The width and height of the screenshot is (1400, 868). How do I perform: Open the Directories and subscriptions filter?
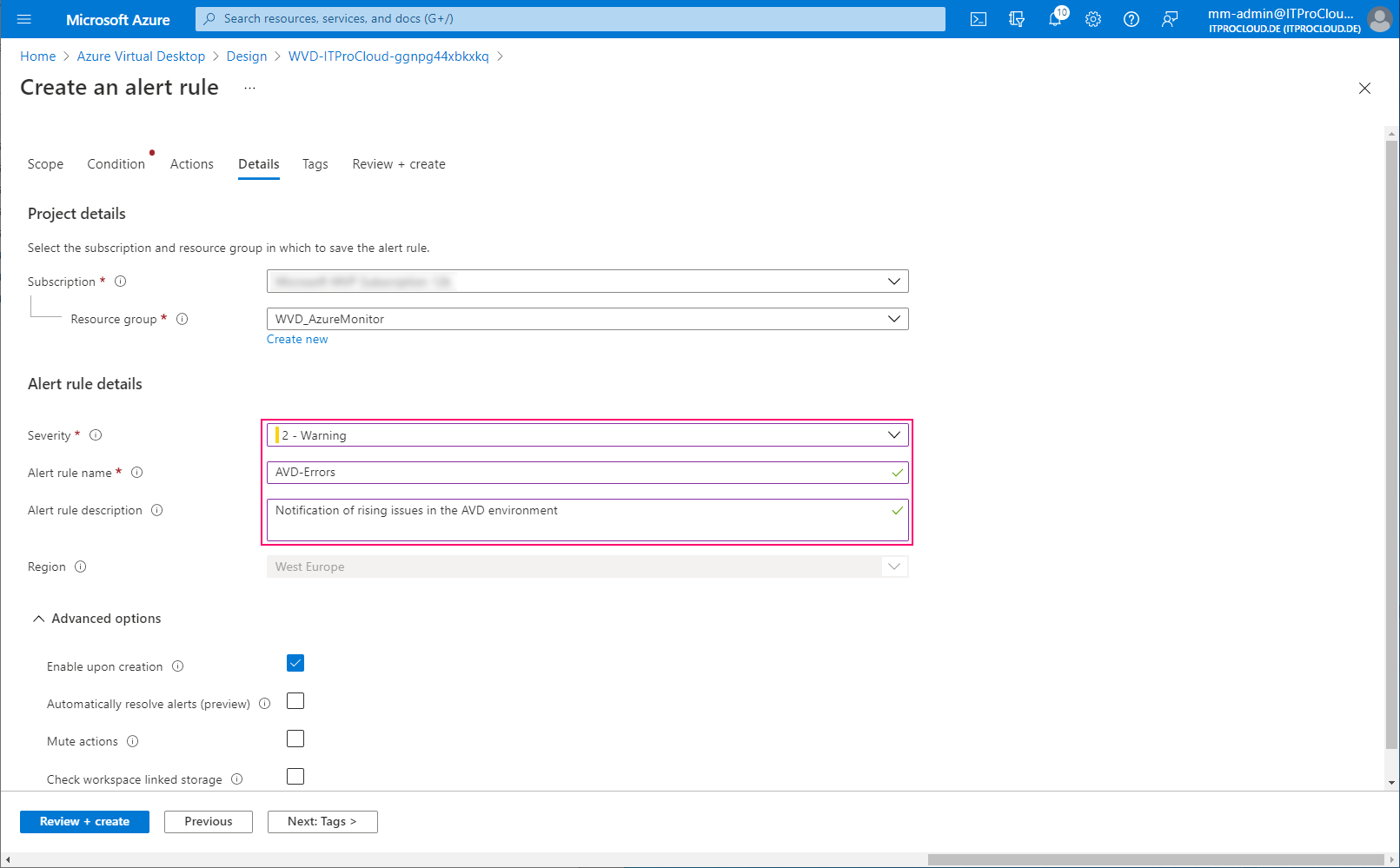coord(1017,19)
